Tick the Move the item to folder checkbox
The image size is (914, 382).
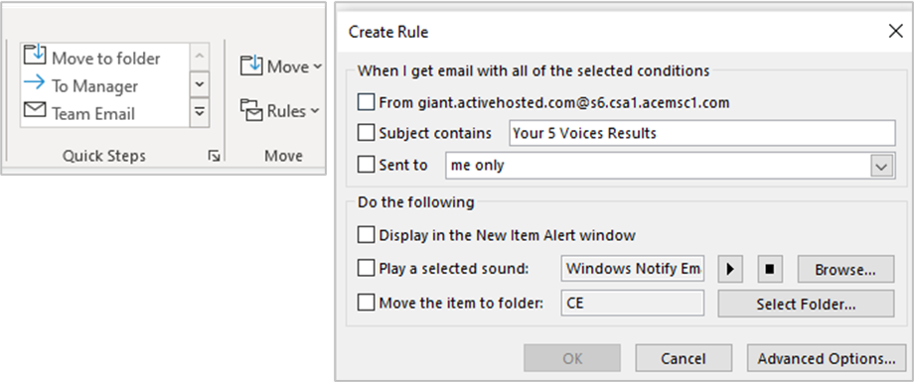(x=366, y=303)
